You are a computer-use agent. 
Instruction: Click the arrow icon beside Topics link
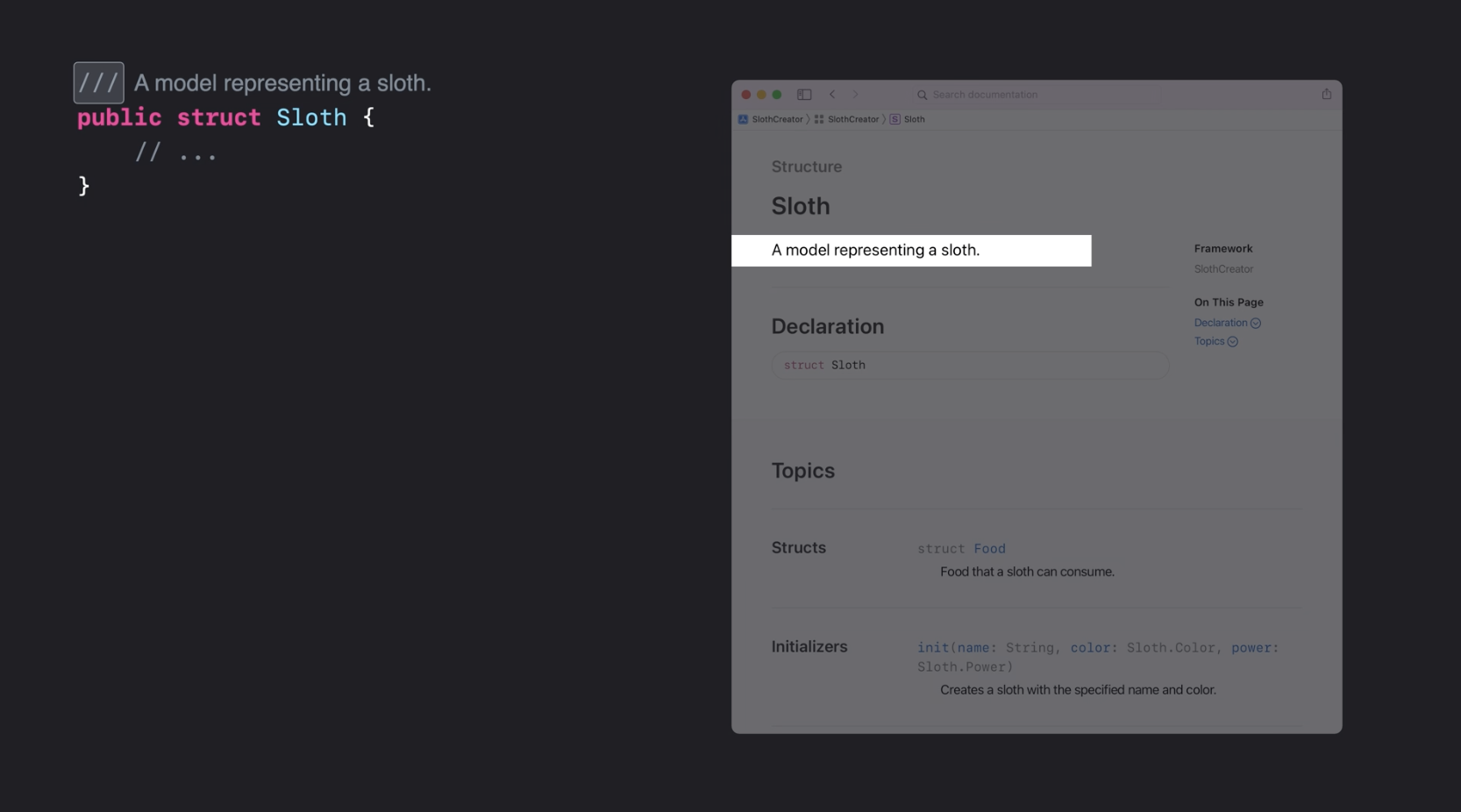[x=1232, y=342]
